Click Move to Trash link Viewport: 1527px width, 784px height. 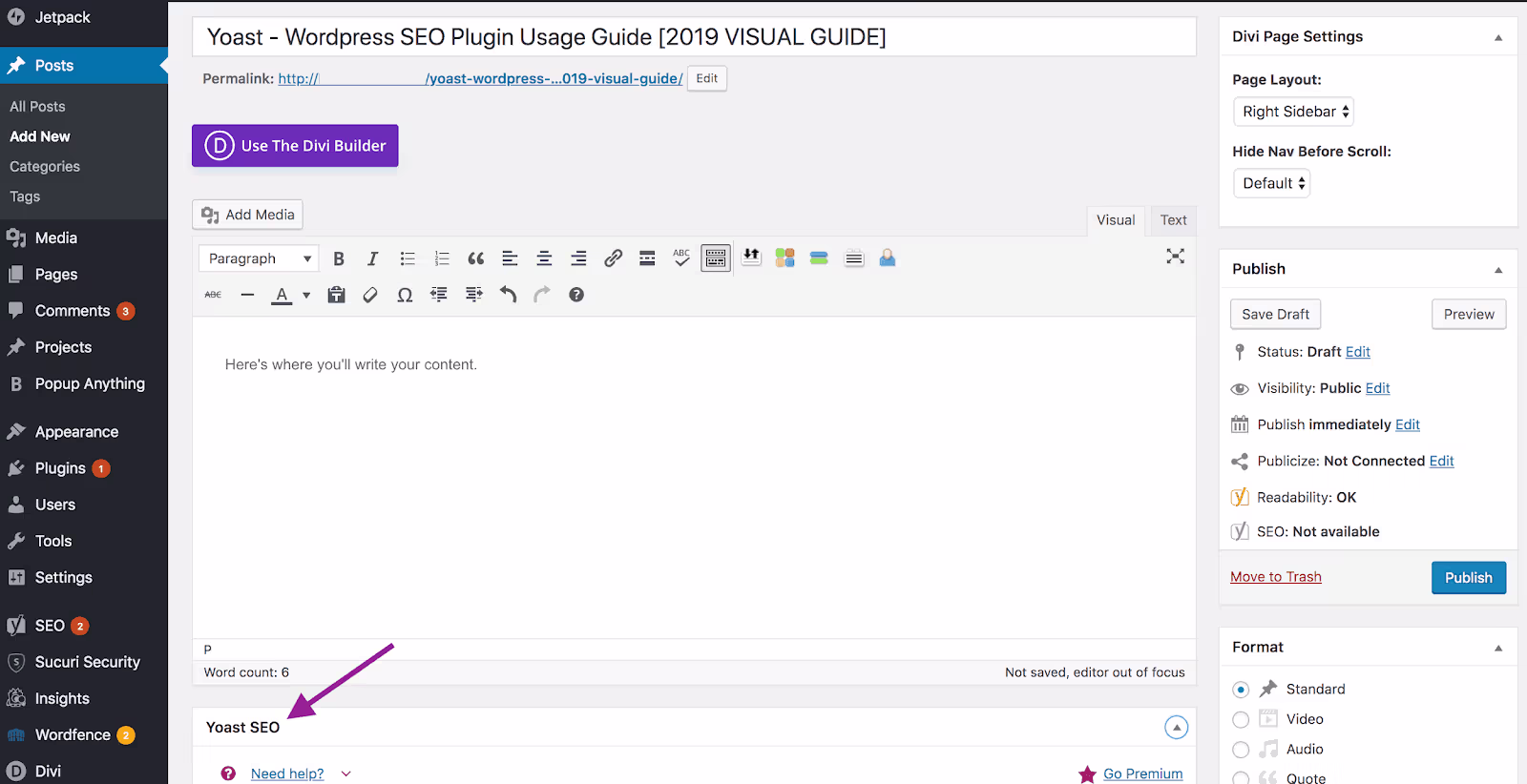tap(1276, 577)
